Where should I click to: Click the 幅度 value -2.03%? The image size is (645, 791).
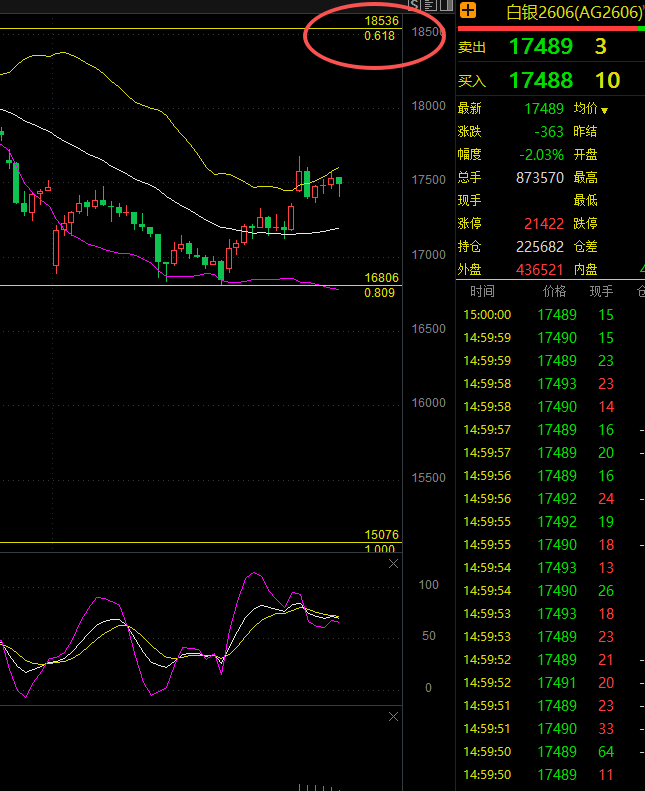542,154
